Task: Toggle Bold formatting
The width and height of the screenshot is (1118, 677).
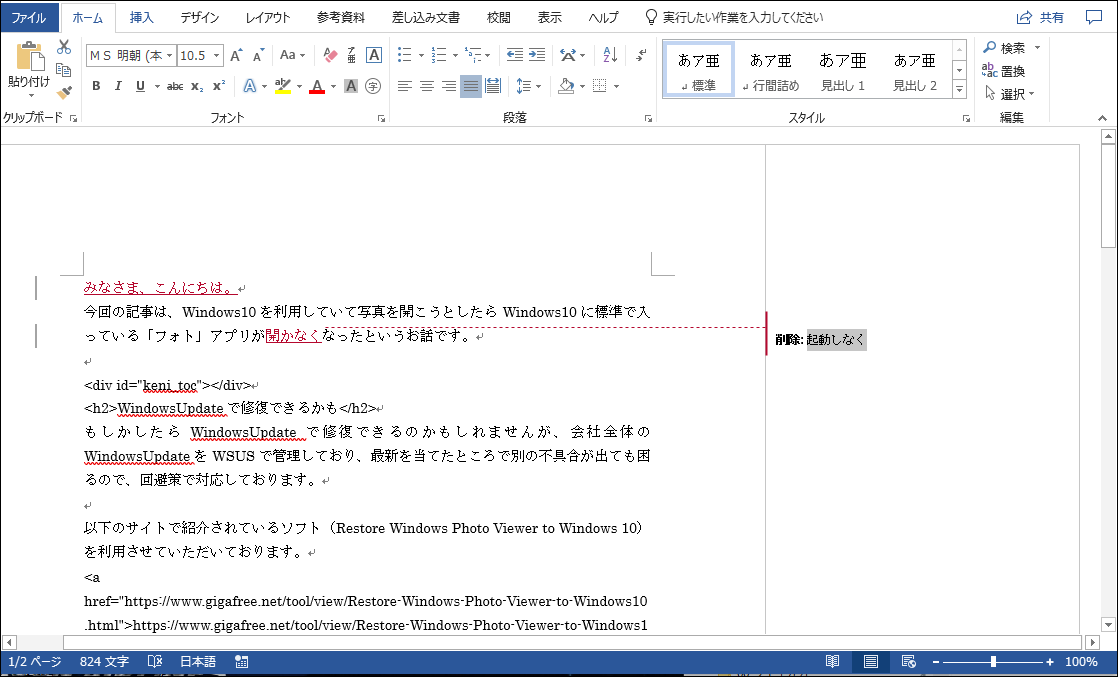Action: (x=96, y=86)
